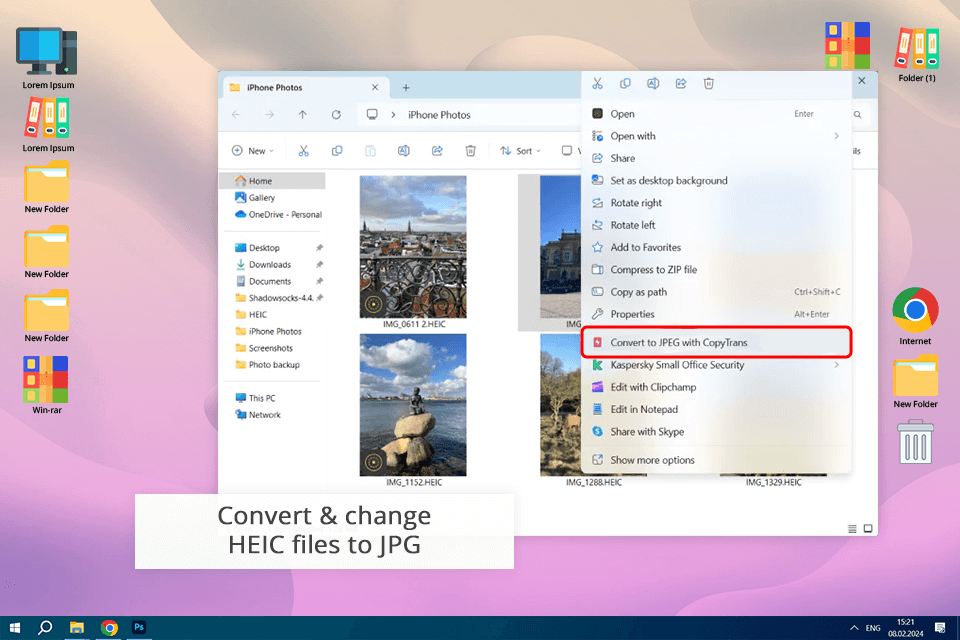Image resolution: width=960 pixels, height=640 pixels.
Task: Switch to large thumbnails view icon
Action: [868, 529]
